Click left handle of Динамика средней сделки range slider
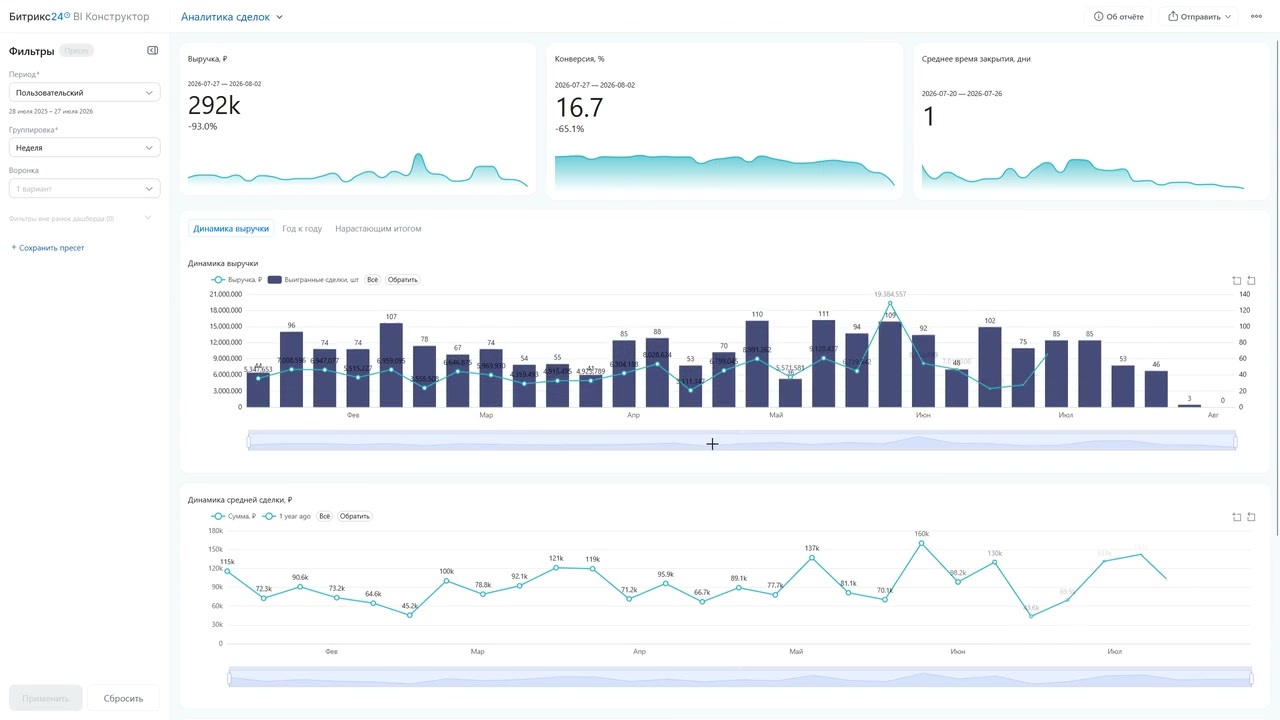1280x720 pixels. [x=229, y=678]
